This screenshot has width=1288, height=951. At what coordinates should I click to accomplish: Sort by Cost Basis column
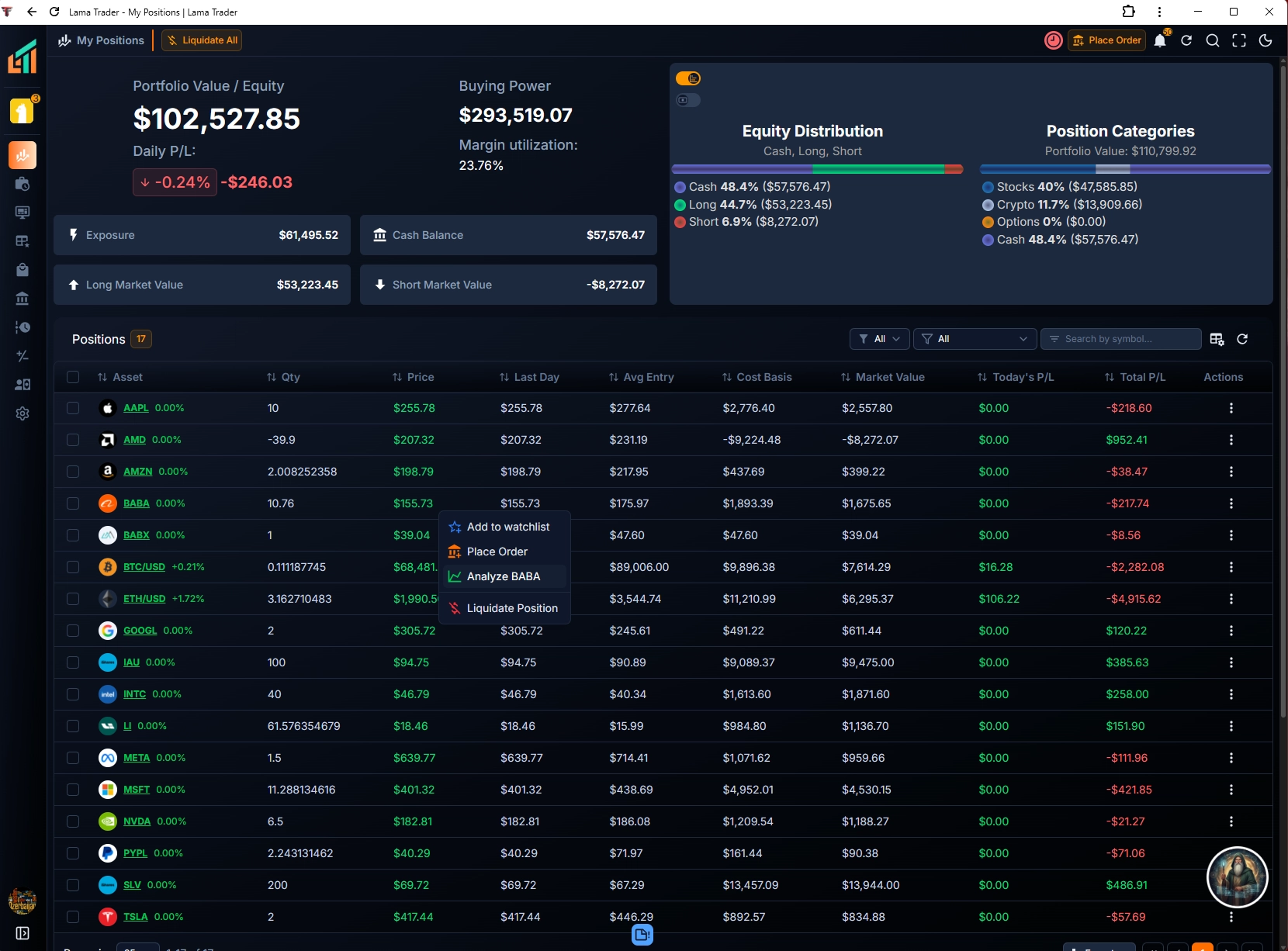pyautogui.click(x=757, y=377)
